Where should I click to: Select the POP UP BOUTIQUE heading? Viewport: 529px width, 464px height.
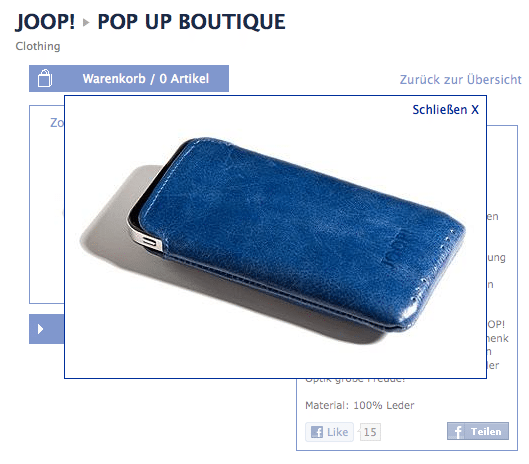tap(191, 22)
